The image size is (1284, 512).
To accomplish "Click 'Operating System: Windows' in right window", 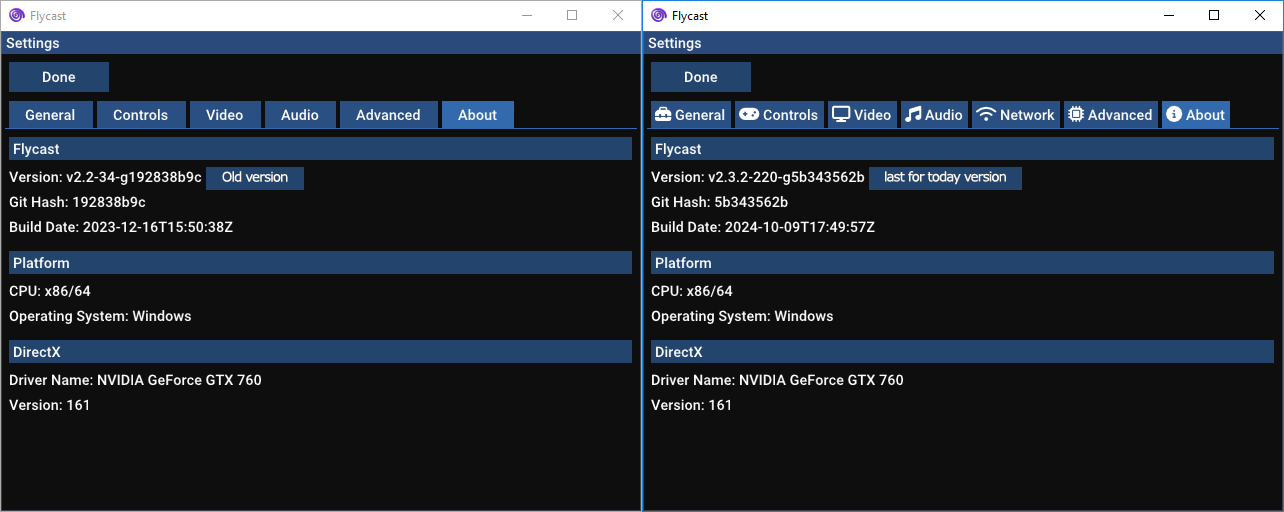I will (x=742, y=316).
